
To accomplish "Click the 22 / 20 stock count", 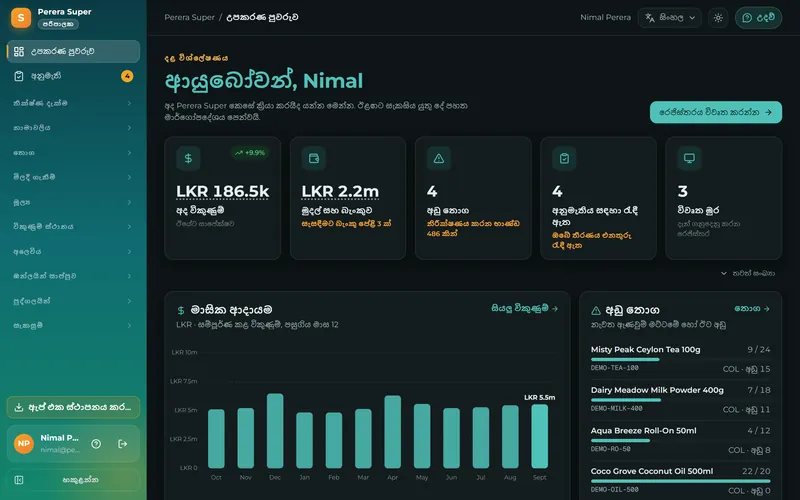I will pyautogui.click(x=756, y=471).
